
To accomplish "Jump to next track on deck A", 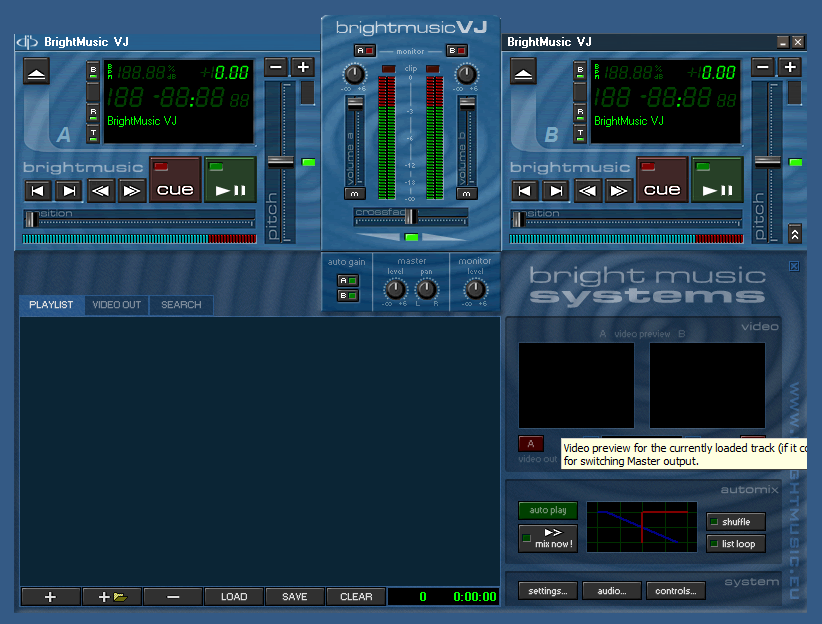I will (69, 190).
